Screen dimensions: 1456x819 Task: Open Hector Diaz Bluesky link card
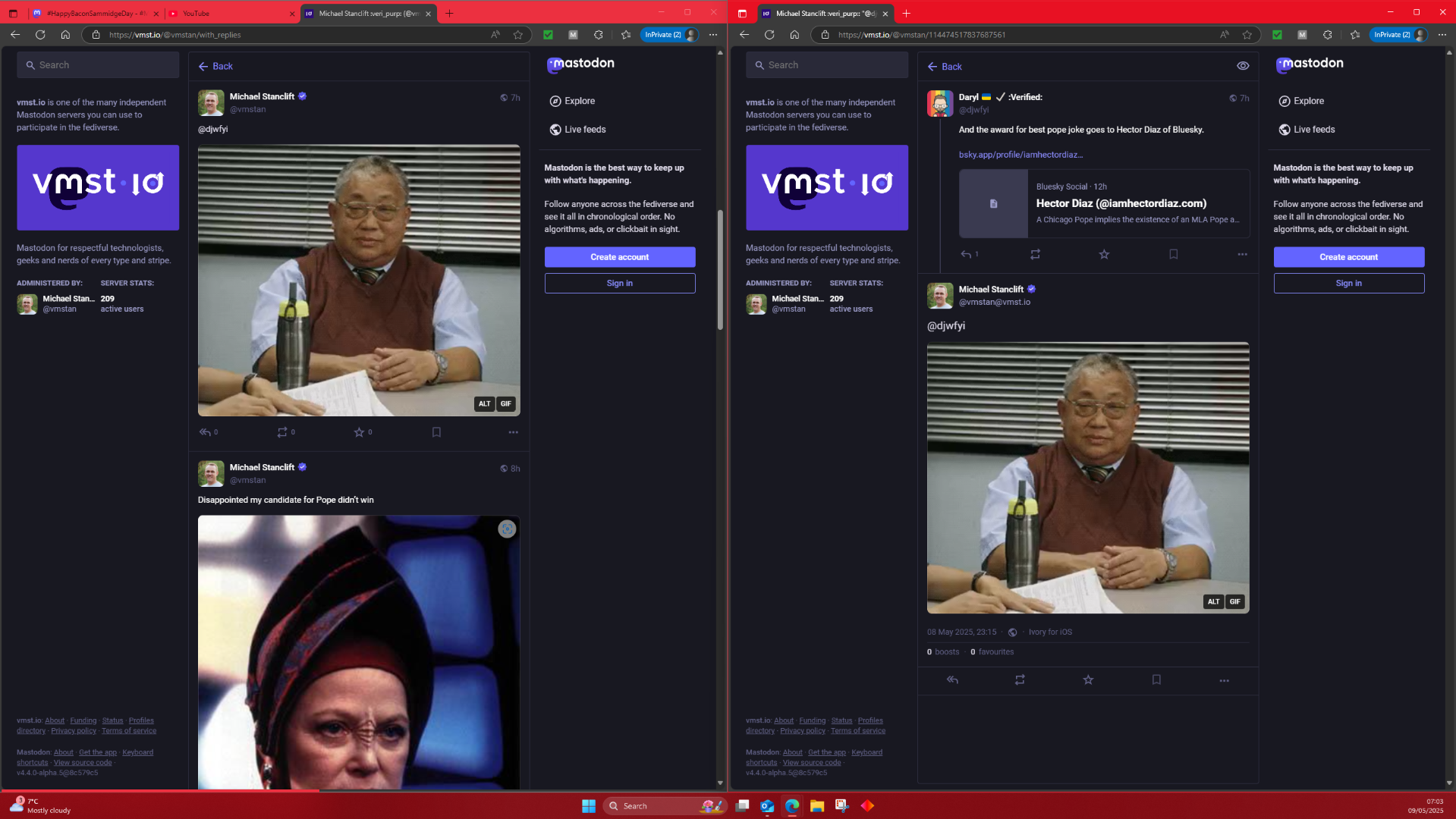[1104, 204]
